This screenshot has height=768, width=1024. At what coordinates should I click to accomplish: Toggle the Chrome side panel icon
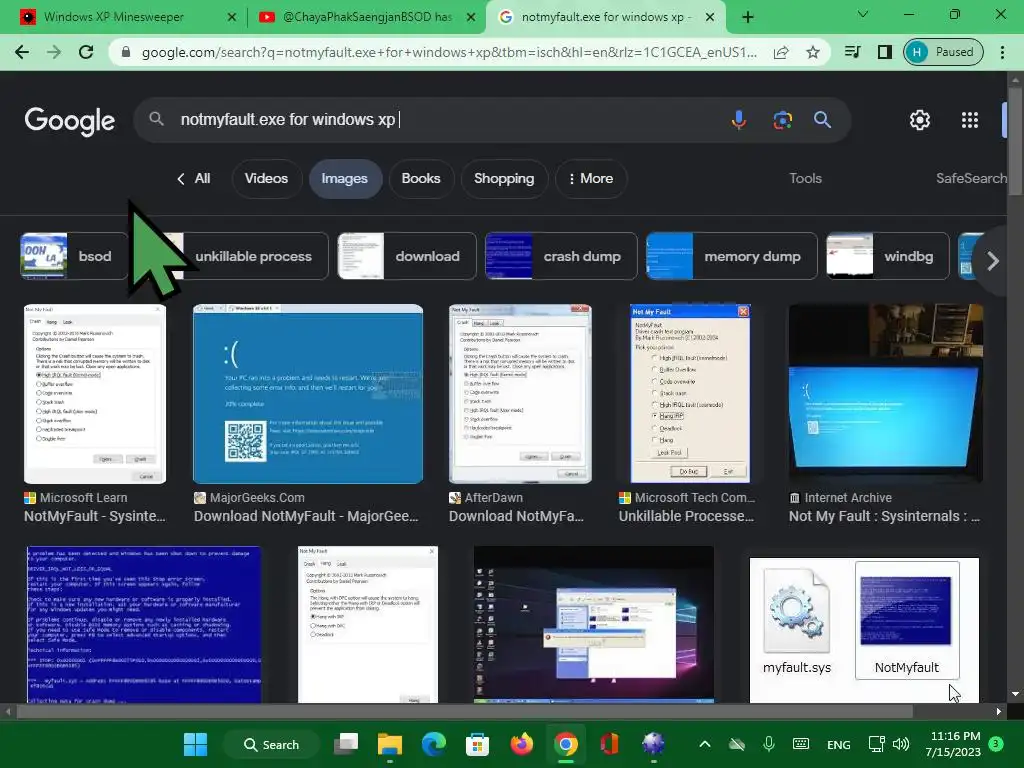point(884,52)
